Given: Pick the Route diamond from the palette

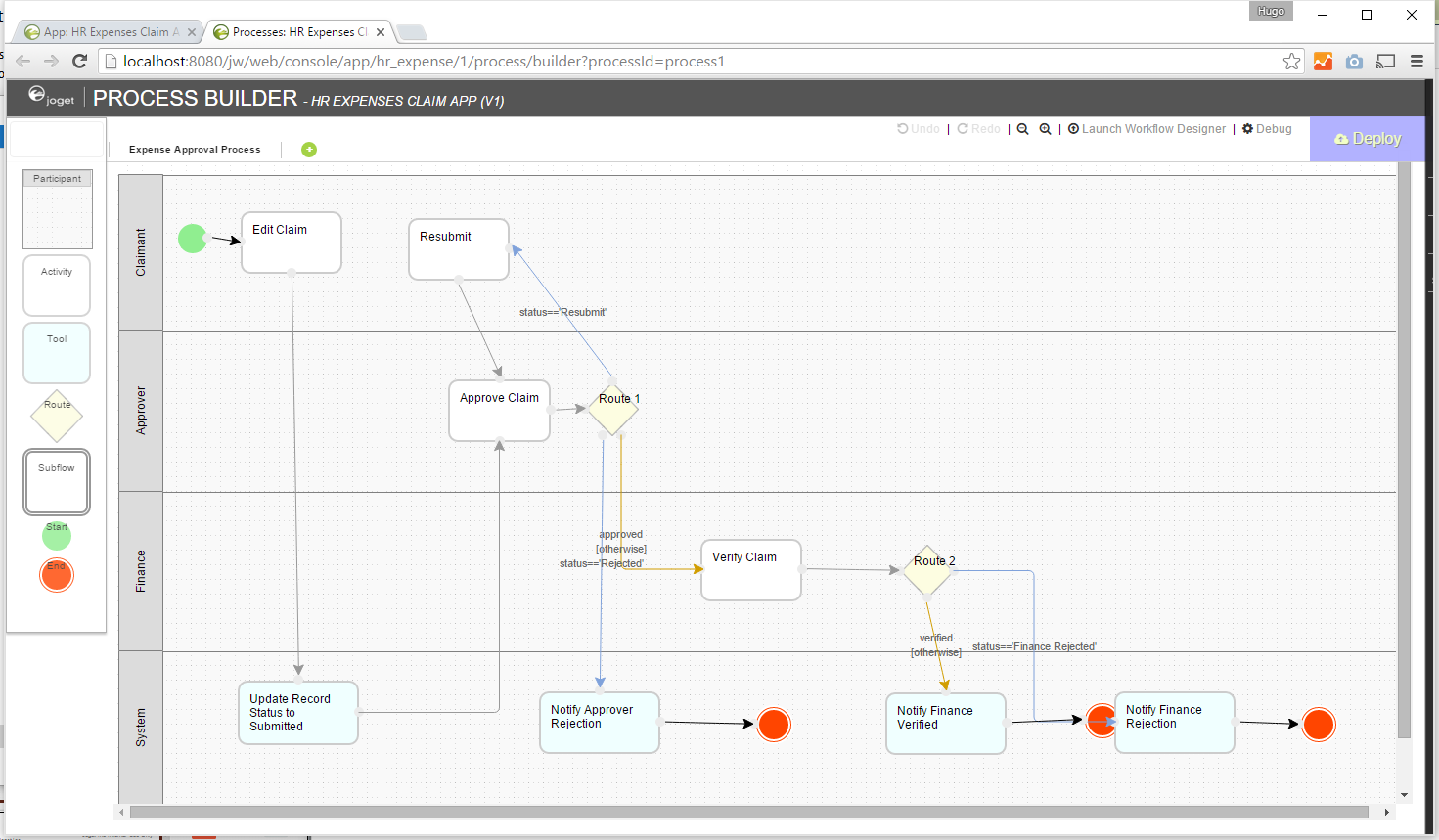Looking at the screenshot, I should point(57,417).
